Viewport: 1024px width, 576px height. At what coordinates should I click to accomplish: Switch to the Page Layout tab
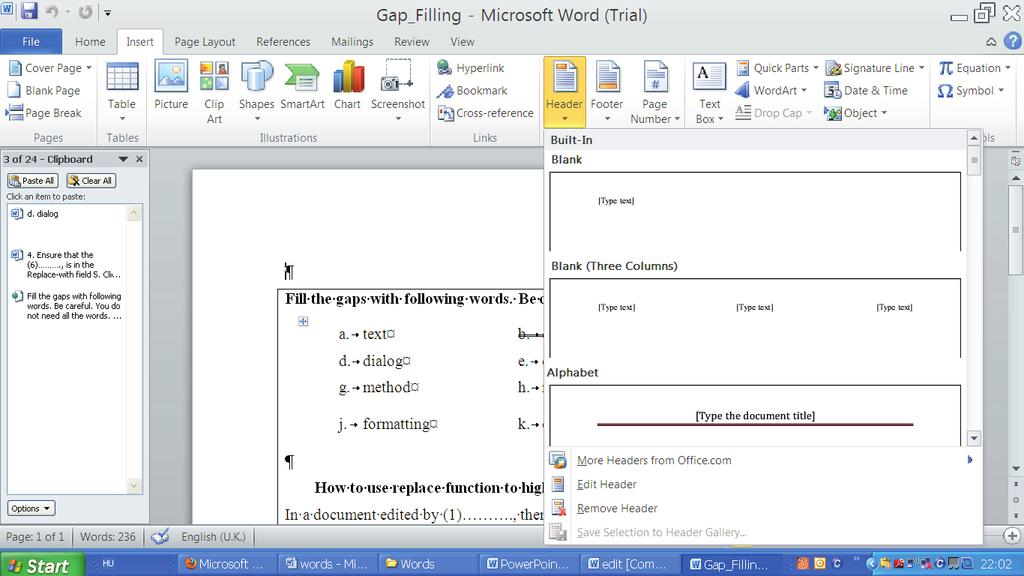204,42
